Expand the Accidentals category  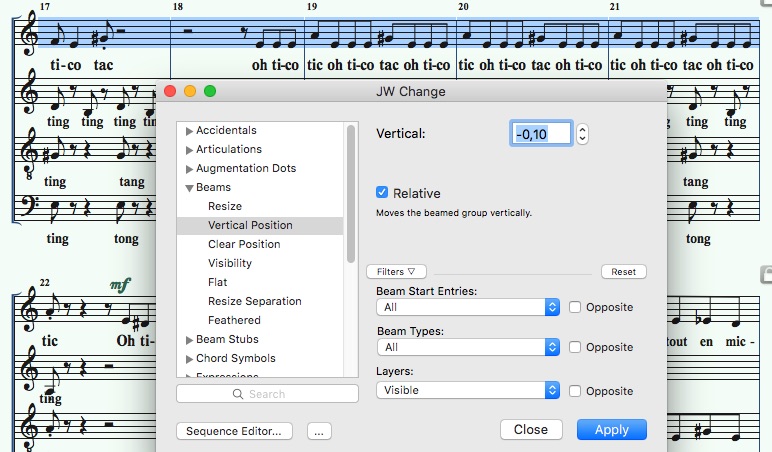pyautogui.click(x=189, y=131)
